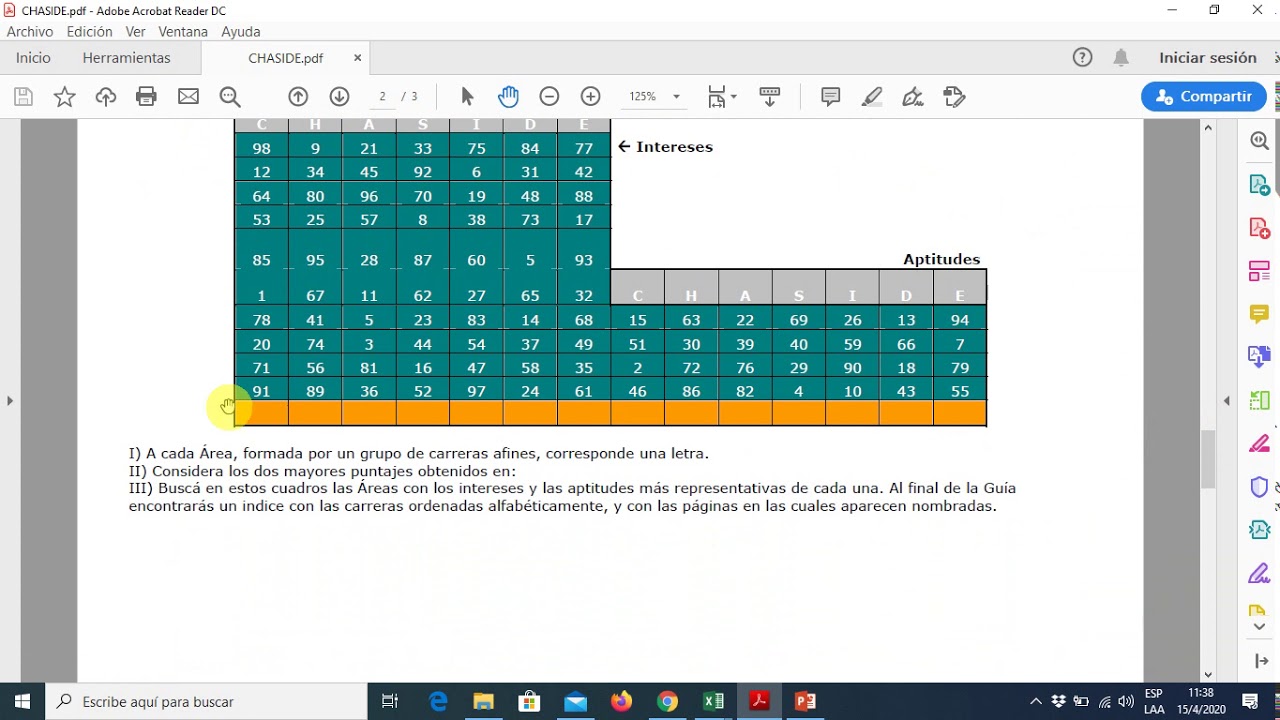This screenshot has height=720, width=1280.
Task: Open the Protect shield tool in the right pane
Action: [x=1260, y=487]
